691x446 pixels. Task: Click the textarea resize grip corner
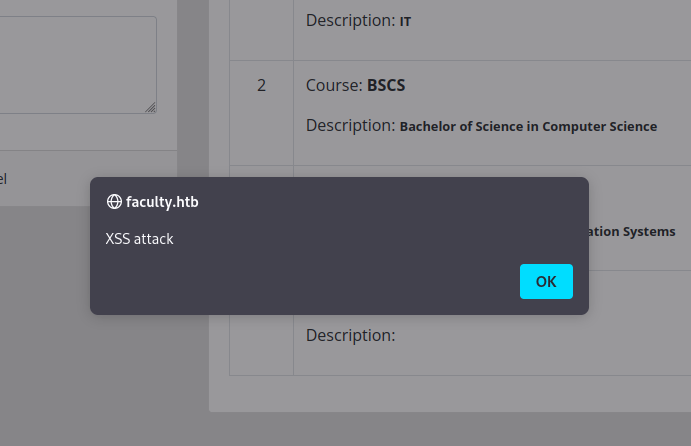pos(151,108)
